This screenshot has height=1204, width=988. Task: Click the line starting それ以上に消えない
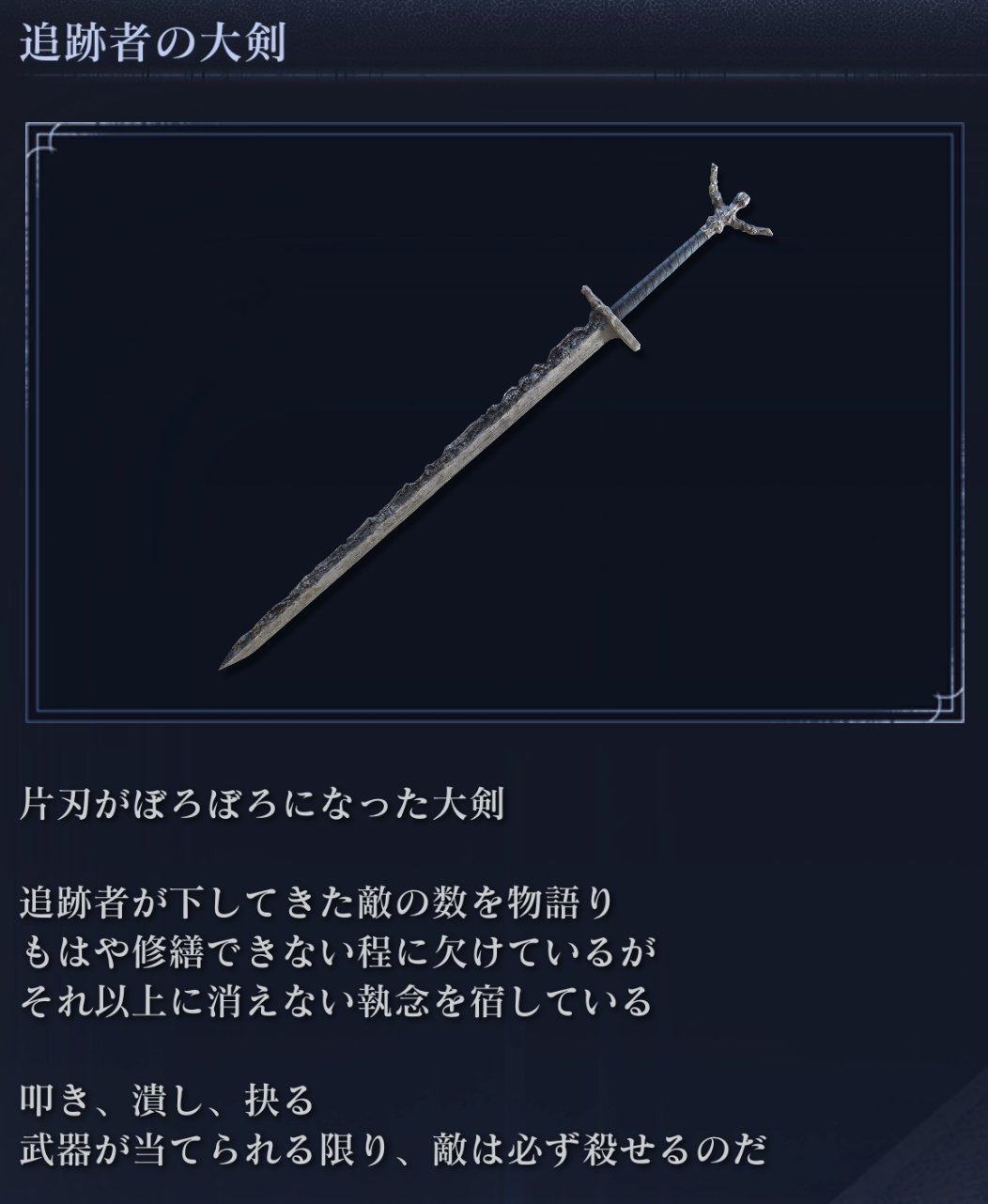tap(335, 1002)
